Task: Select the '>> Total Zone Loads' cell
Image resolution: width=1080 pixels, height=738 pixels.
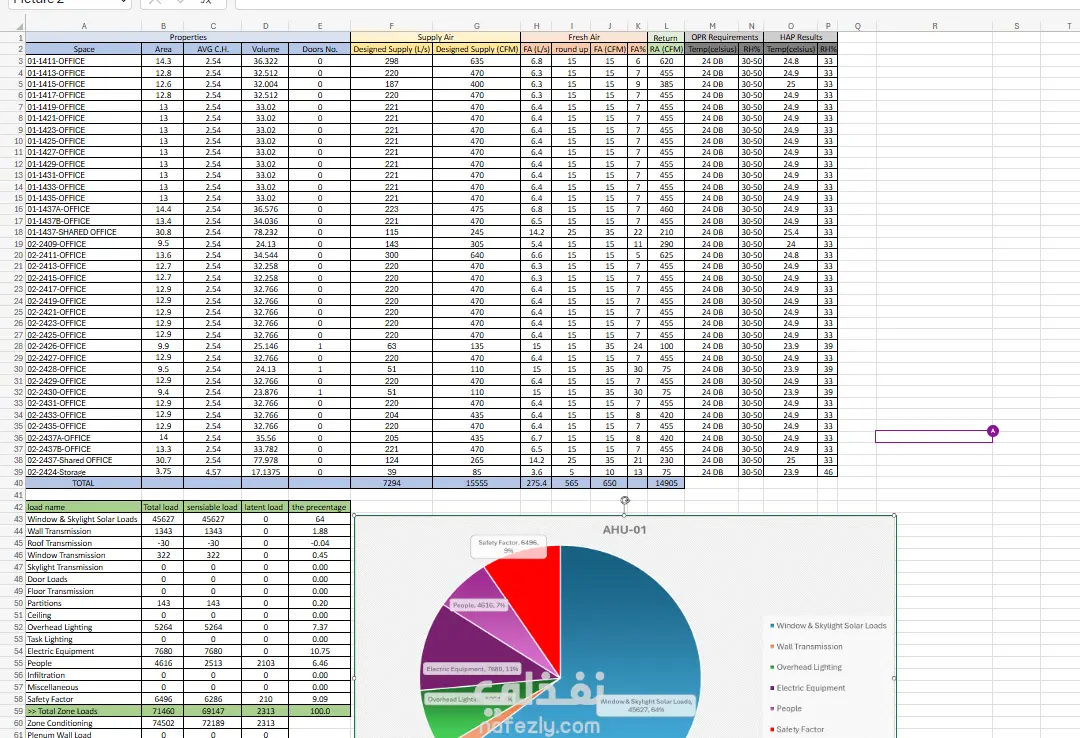Action: (x=84, y=711)
